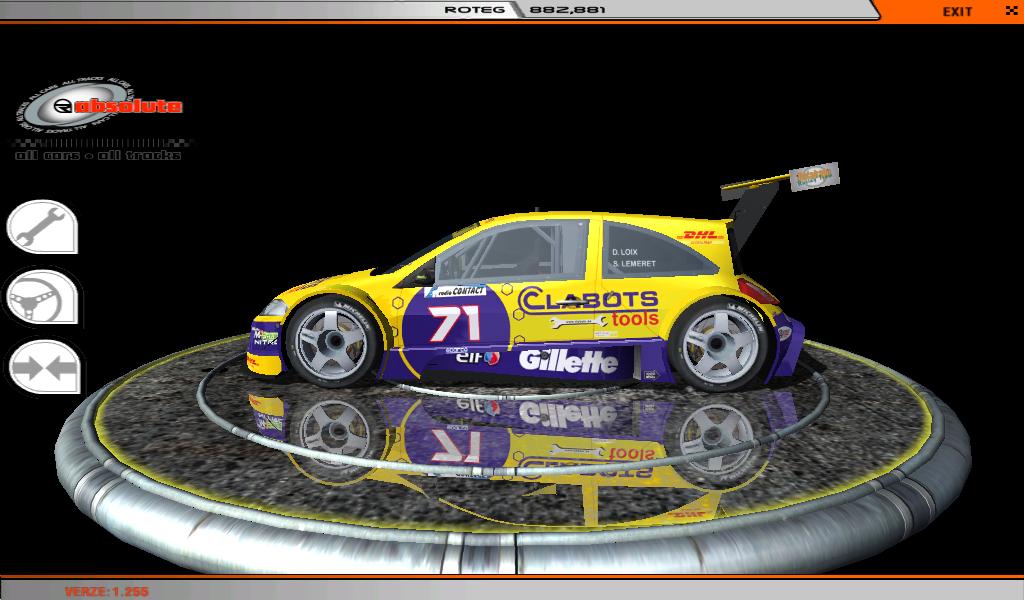Viewport: 1024px width, 600px height.
Task: Click the 'all cars - all tracks' text
Action: 99,155
